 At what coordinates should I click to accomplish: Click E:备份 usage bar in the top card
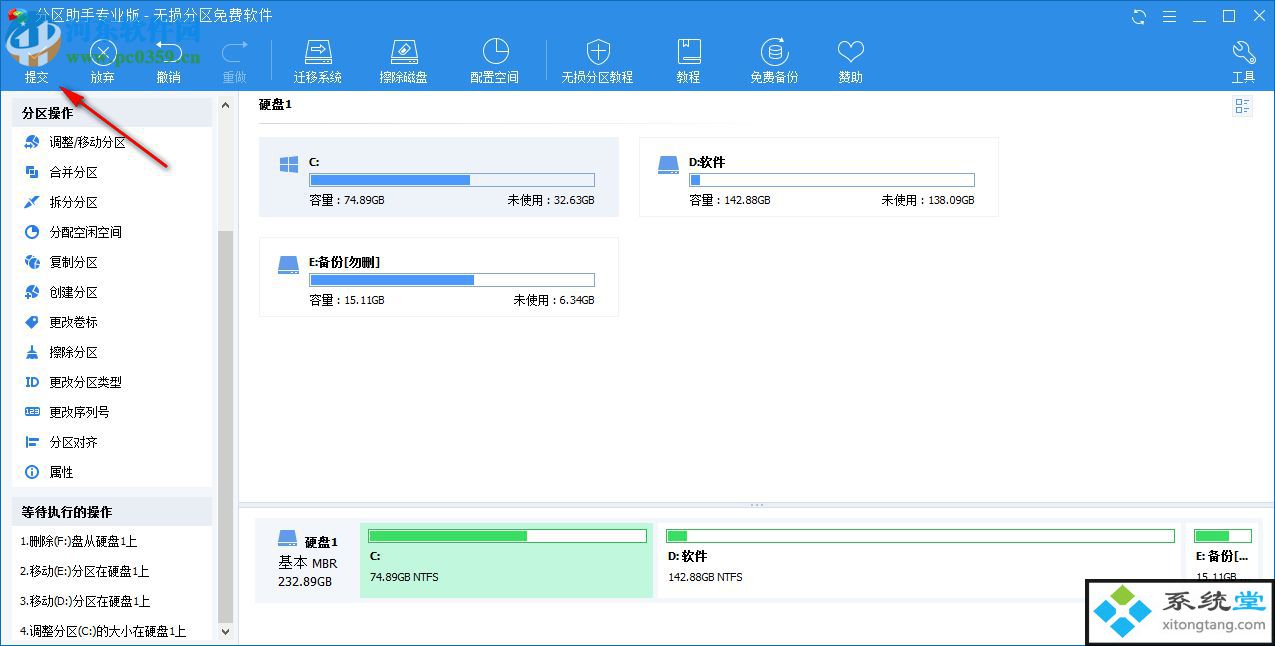coord(452,280)
